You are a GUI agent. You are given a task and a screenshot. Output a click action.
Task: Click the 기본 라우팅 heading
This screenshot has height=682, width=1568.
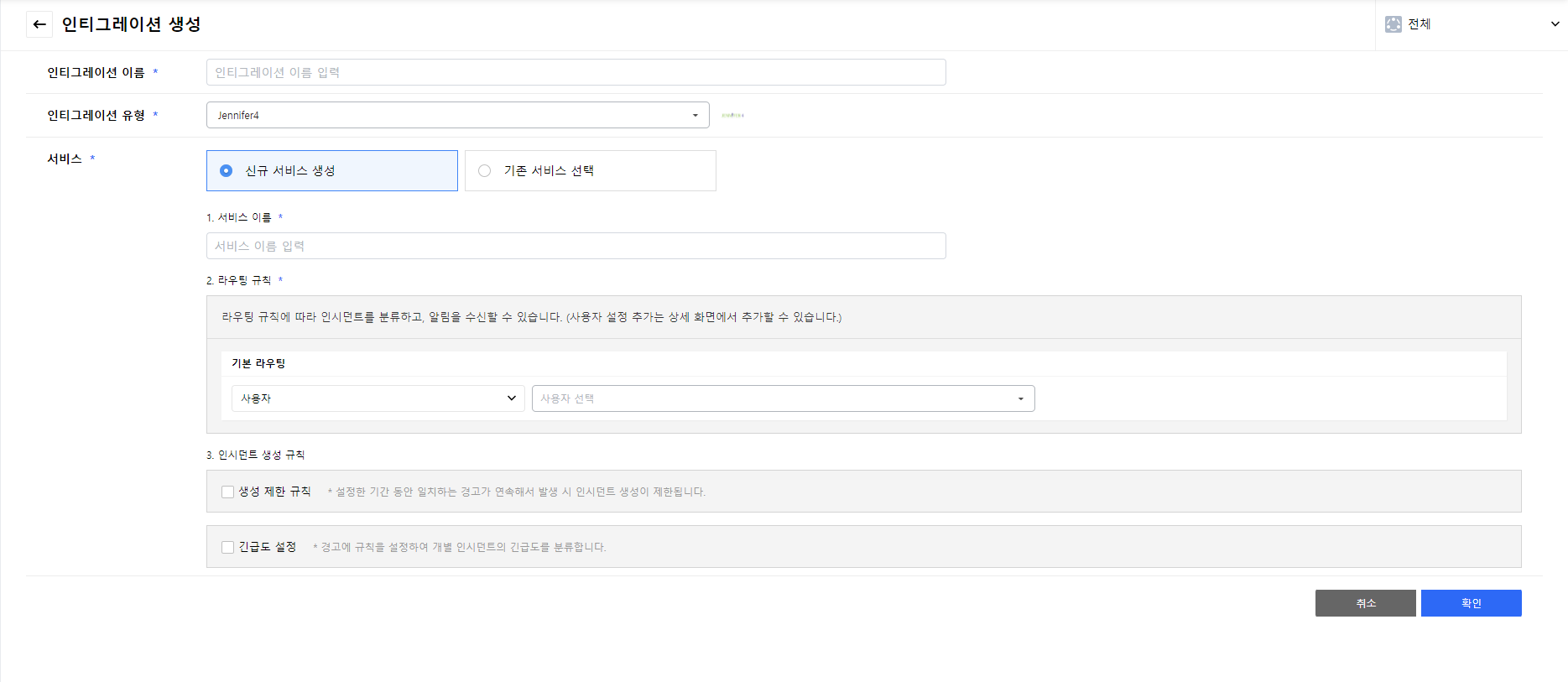(258, 363)
